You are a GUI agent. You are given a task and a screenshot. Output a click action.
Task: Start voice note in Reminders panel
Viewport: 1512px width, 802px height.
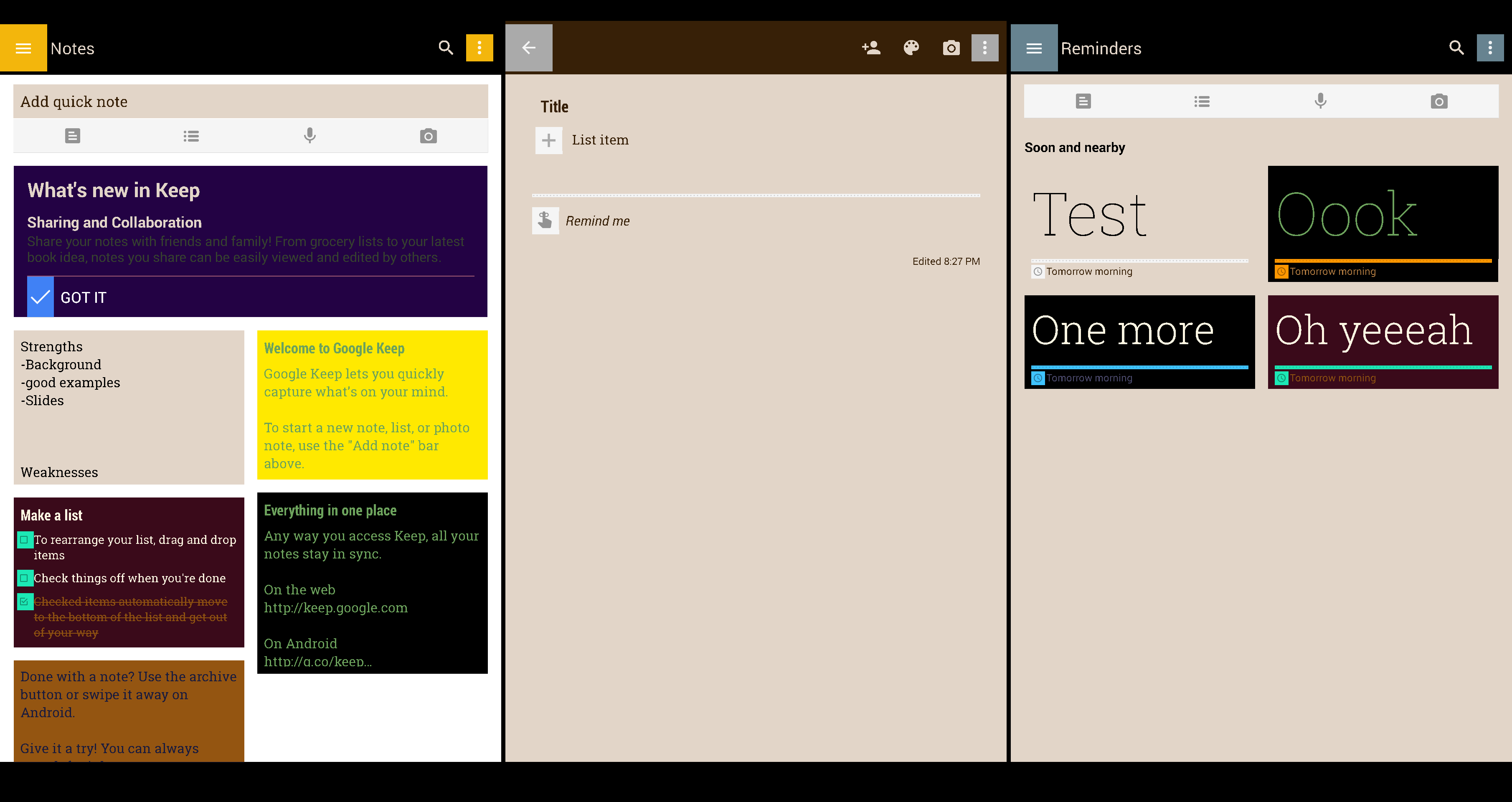pos(1321,102)
